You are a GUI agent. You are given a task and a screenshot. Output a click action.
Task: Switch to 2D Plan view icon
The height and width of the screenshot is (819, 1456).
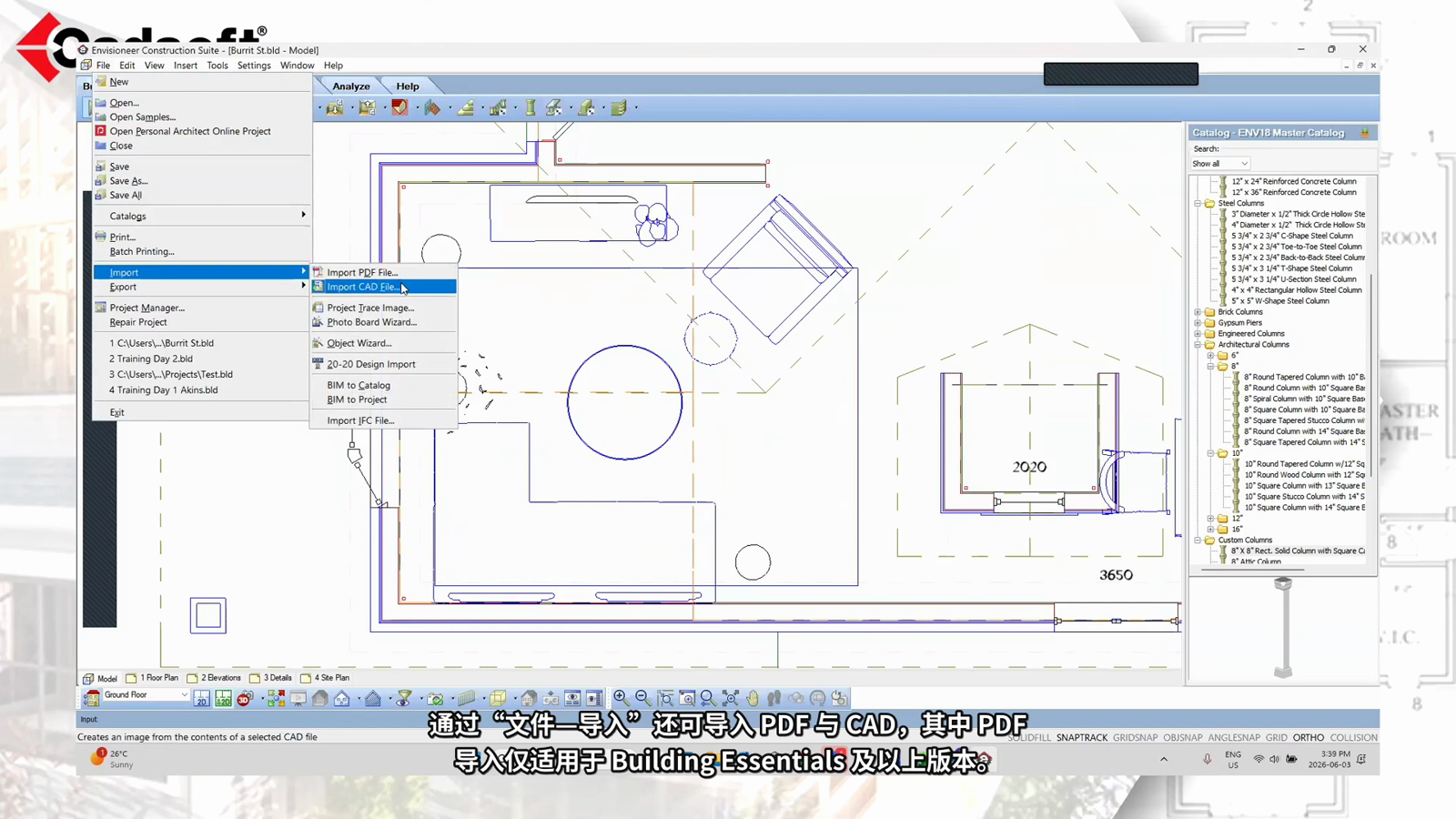pyautogui.click(x=201, y=698)
